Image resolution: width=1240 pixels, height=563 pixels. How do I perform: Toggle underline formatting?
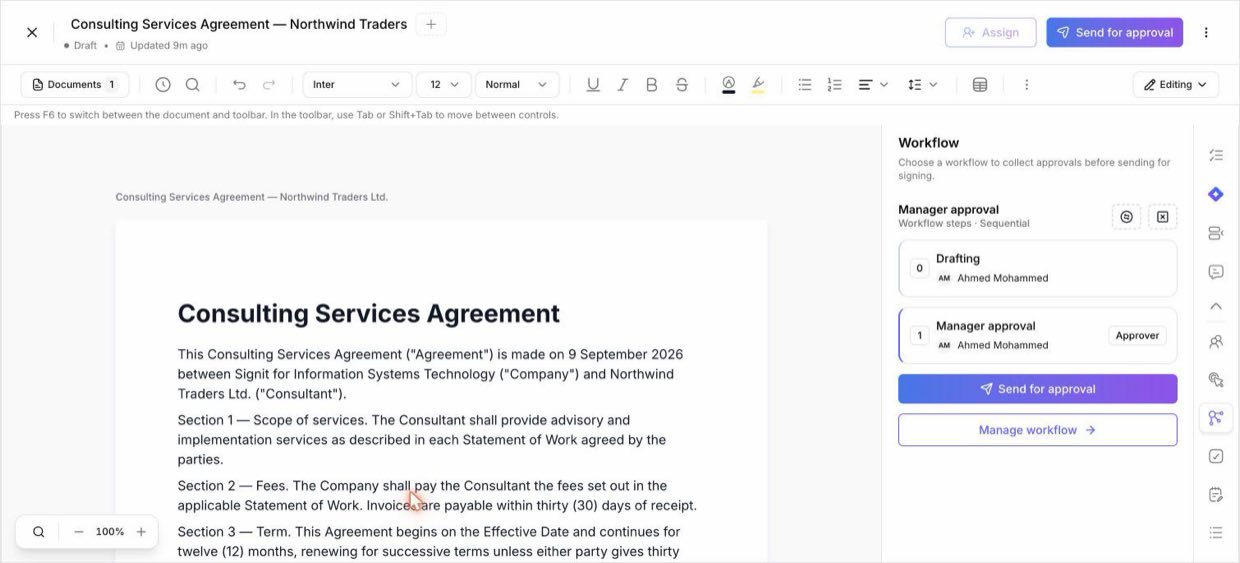pyautogui.click(x=593, y=85)
